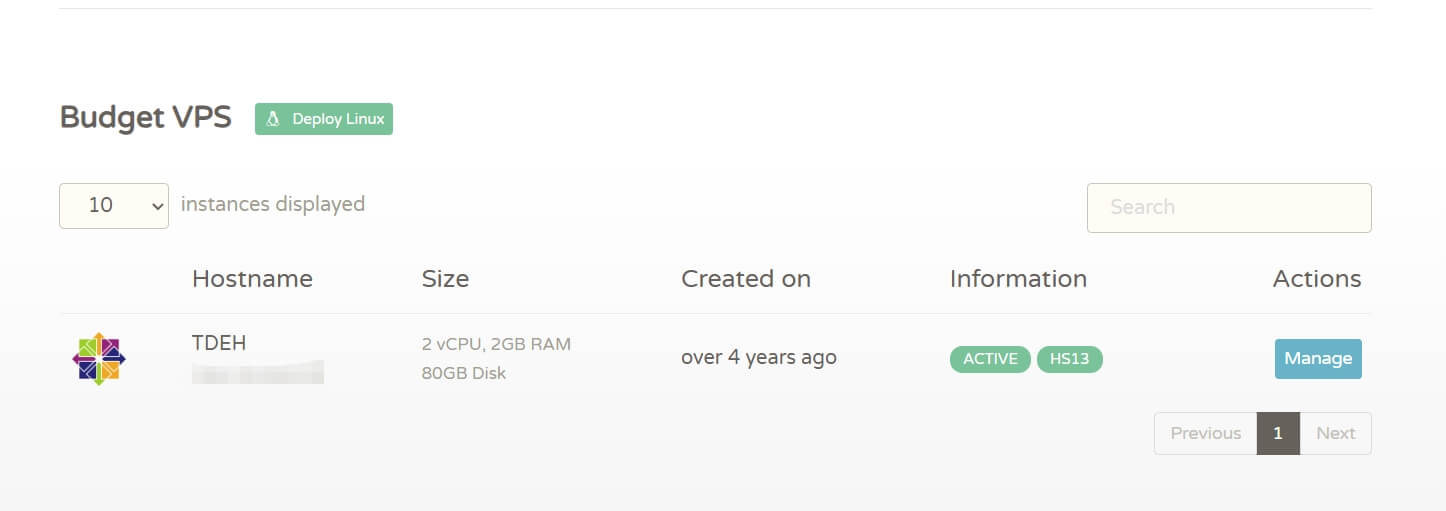Click the 80GB Disk size text

pyautogui.click(x=464, y=373)
